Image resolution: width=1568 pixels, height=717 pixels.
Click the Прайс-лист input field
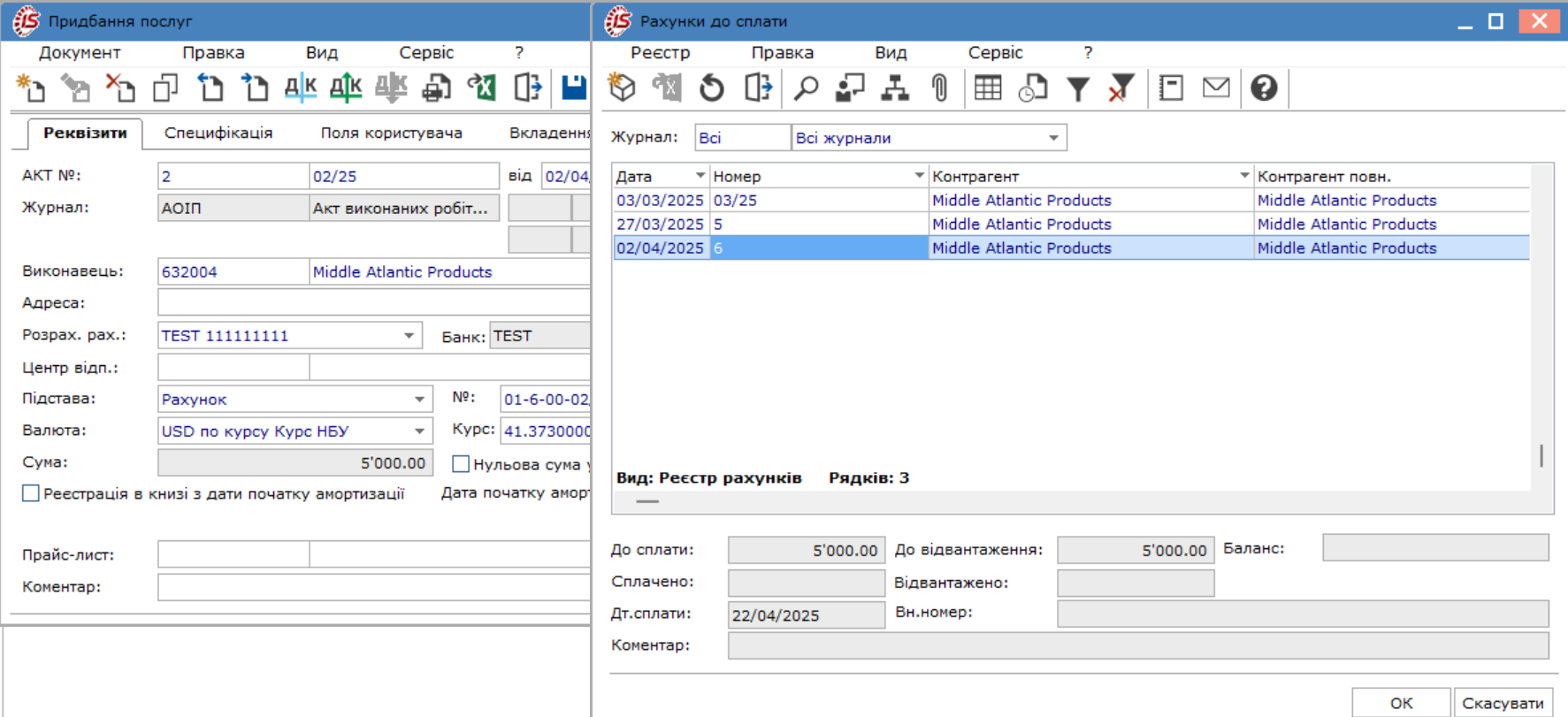point(233,554)
